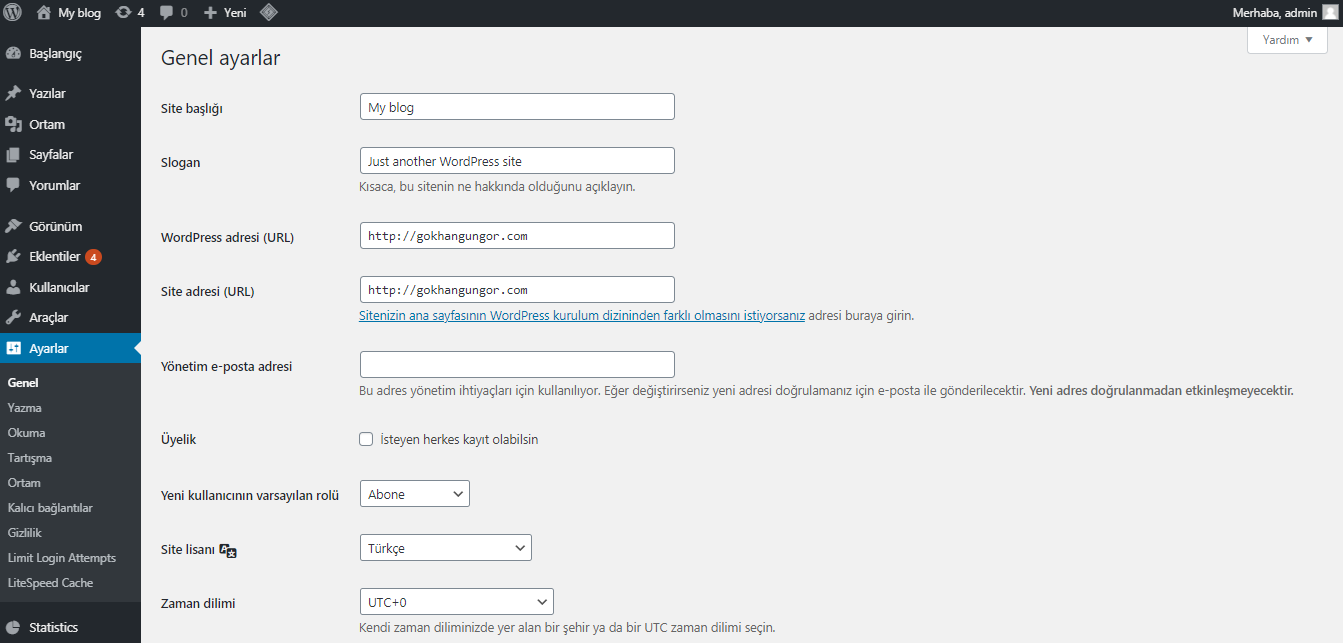Click the Site başlığı input field

tap(517, 107)
